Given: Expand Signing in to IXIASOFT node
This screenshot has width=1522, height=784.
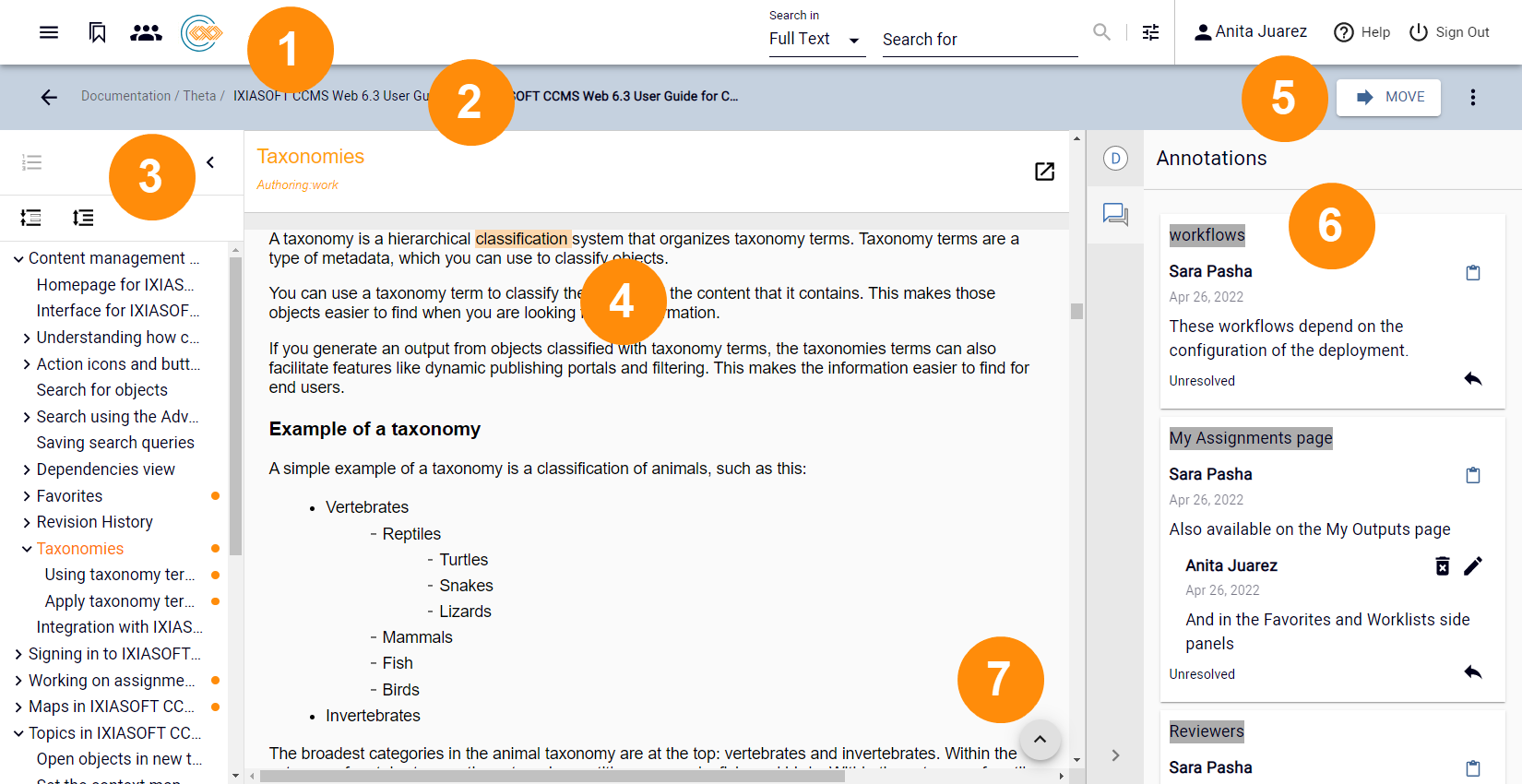Looking at the screenshot, I should (x=18, y=655).
